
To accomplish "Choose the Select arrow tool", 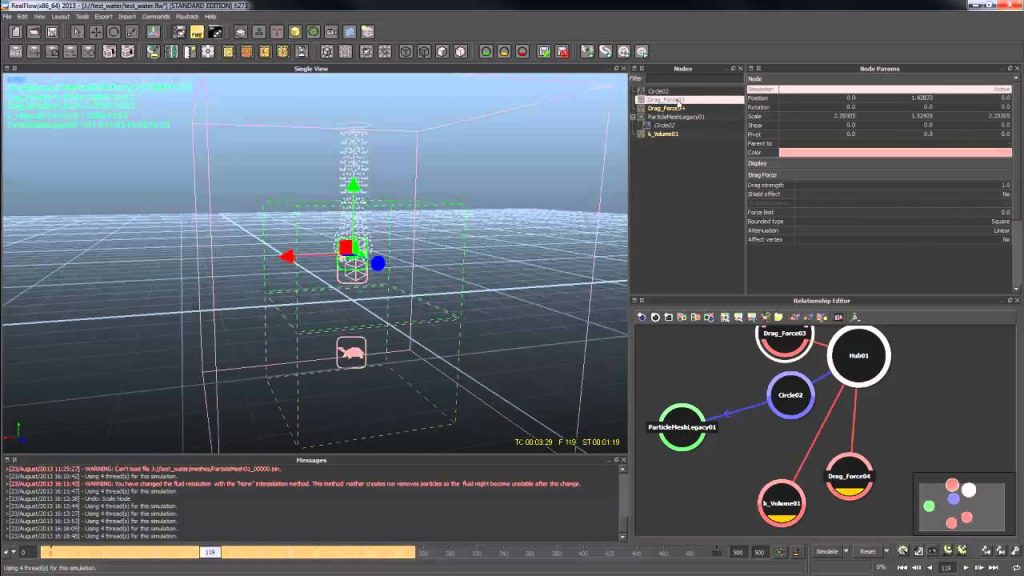I will [x=77, y=32].
